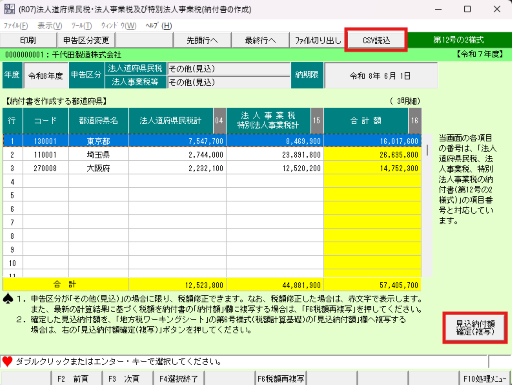The width and height of the screenshot is (512, 385).
Task: Click the 法人道府県民税計 column header
Action: pyautogui.click(x=171, y=121)
